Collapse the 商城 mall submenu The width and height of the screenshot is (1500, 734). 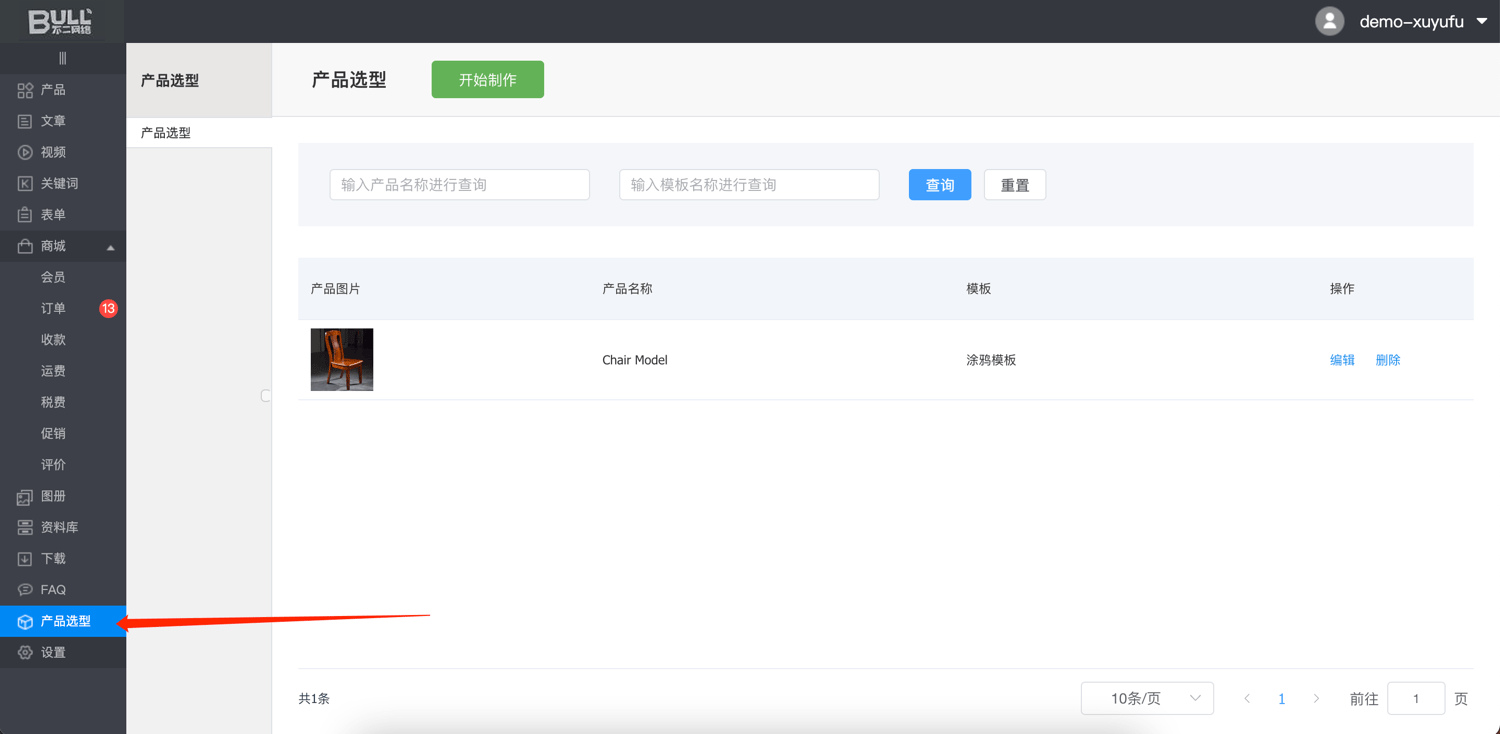[x=110, y=247]
